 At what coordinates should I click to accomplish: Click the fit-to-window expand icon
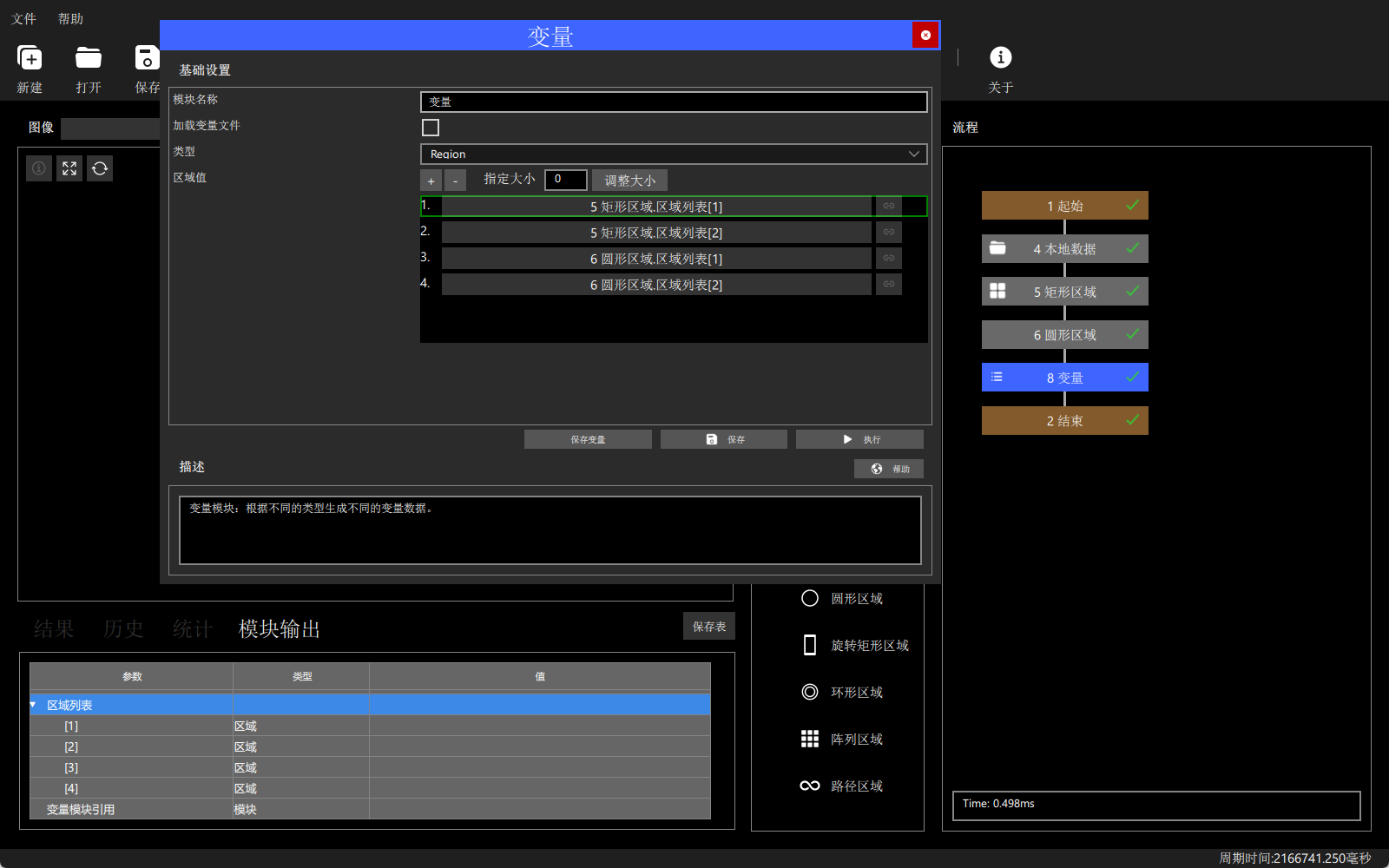(69, 168)
